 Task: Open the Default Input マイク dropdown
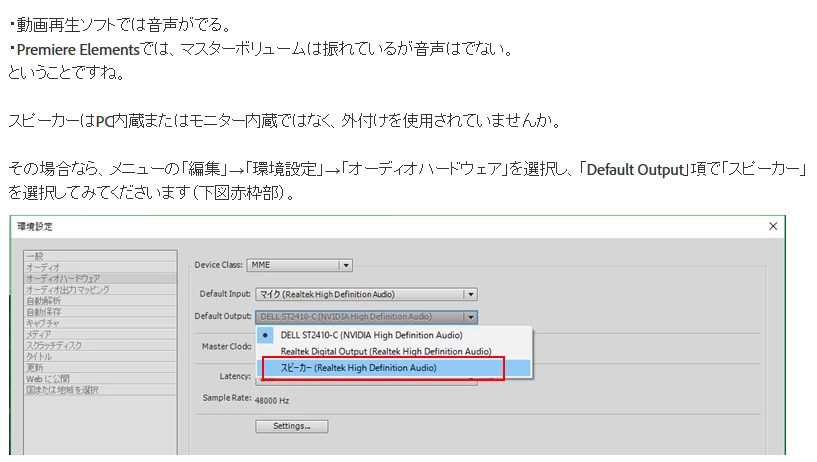tap(366, 294)
